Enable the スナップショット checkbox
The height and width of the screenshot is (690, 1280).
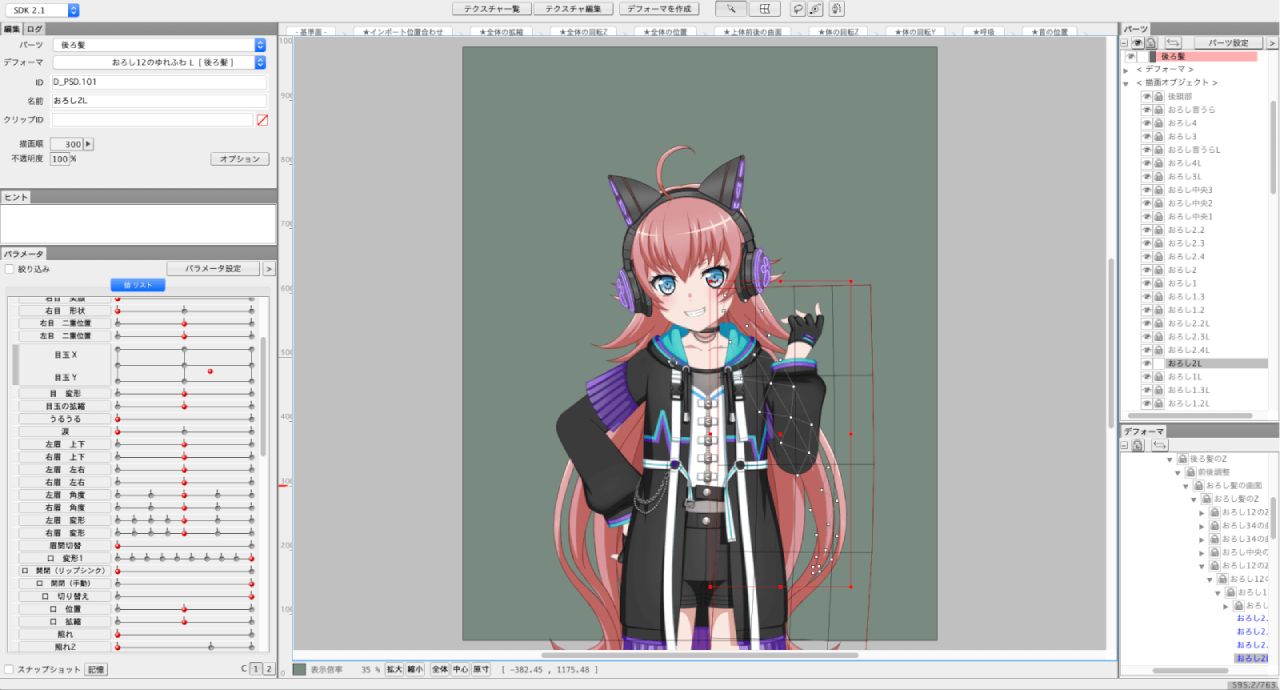[x=10, y=669]
